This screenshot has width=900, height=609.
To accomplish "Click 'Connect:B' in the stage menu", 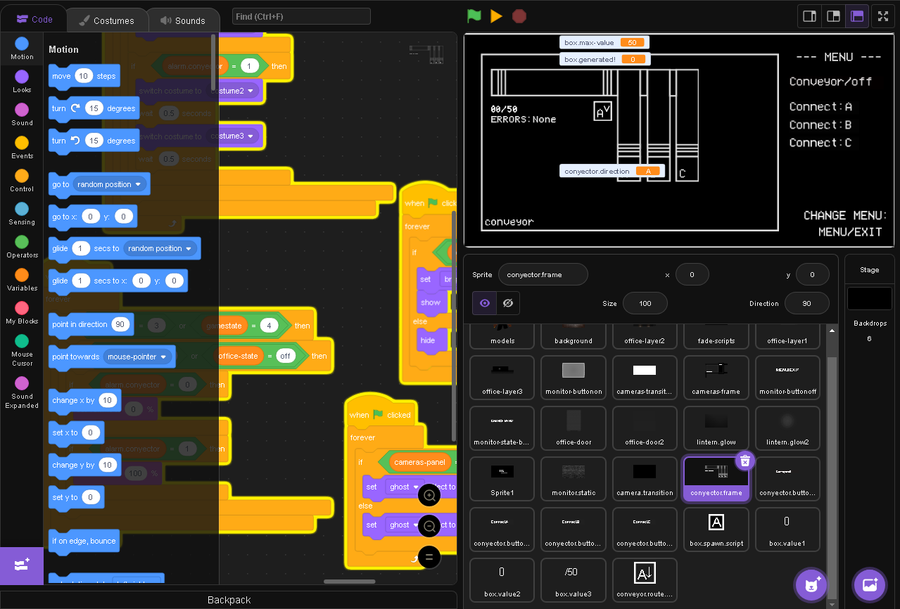I will pos(820,125).
